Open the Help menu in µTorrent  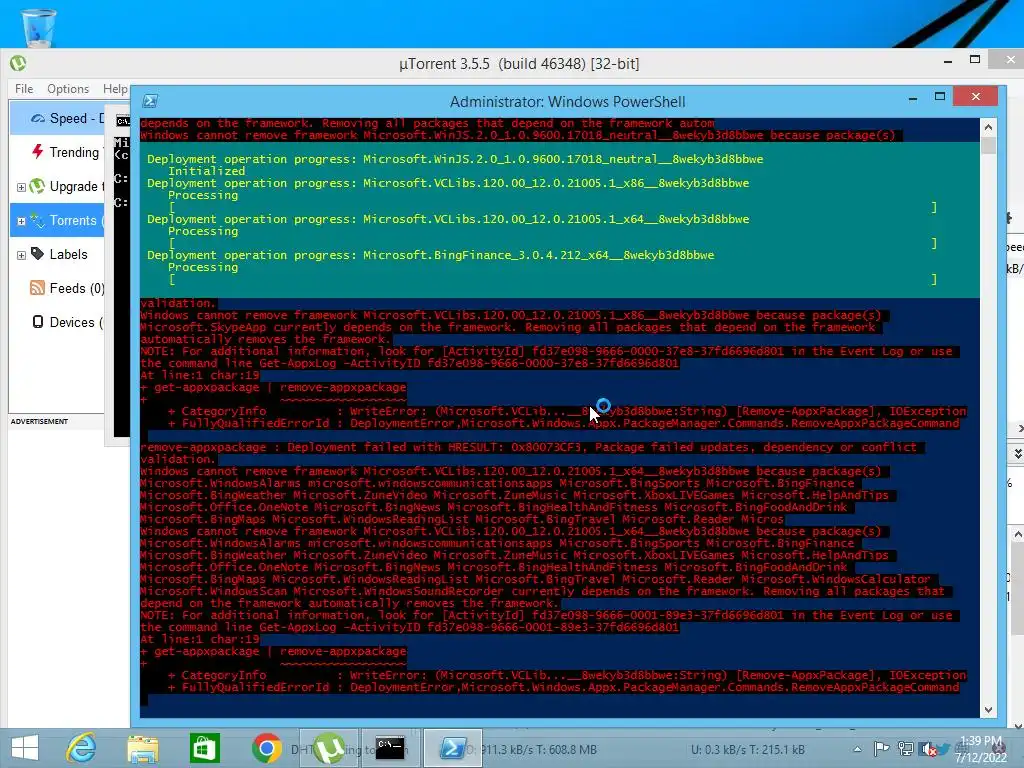(115, 89)
